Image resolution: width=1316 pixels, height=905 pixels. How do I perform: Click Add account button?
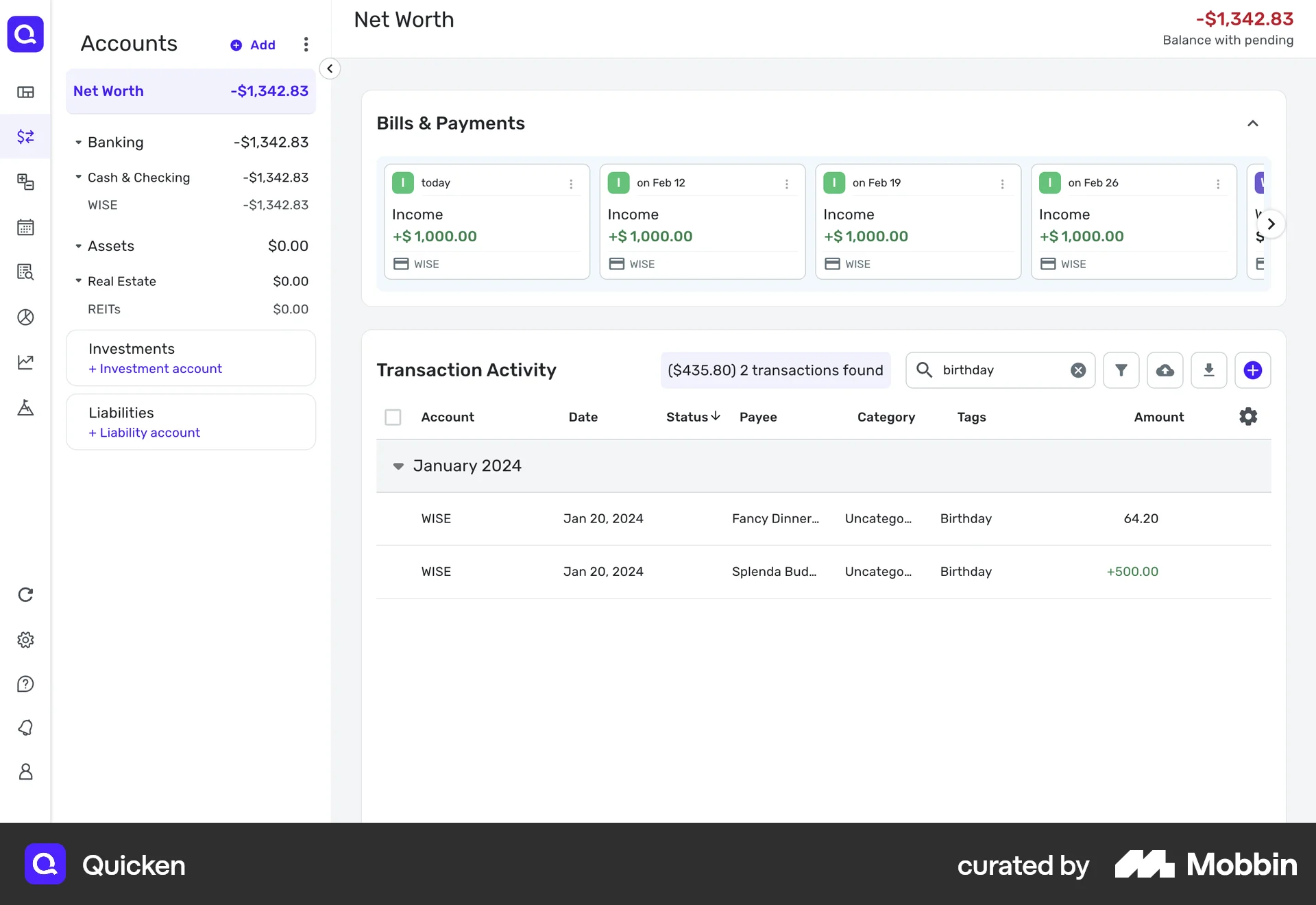tap(252, 45)
